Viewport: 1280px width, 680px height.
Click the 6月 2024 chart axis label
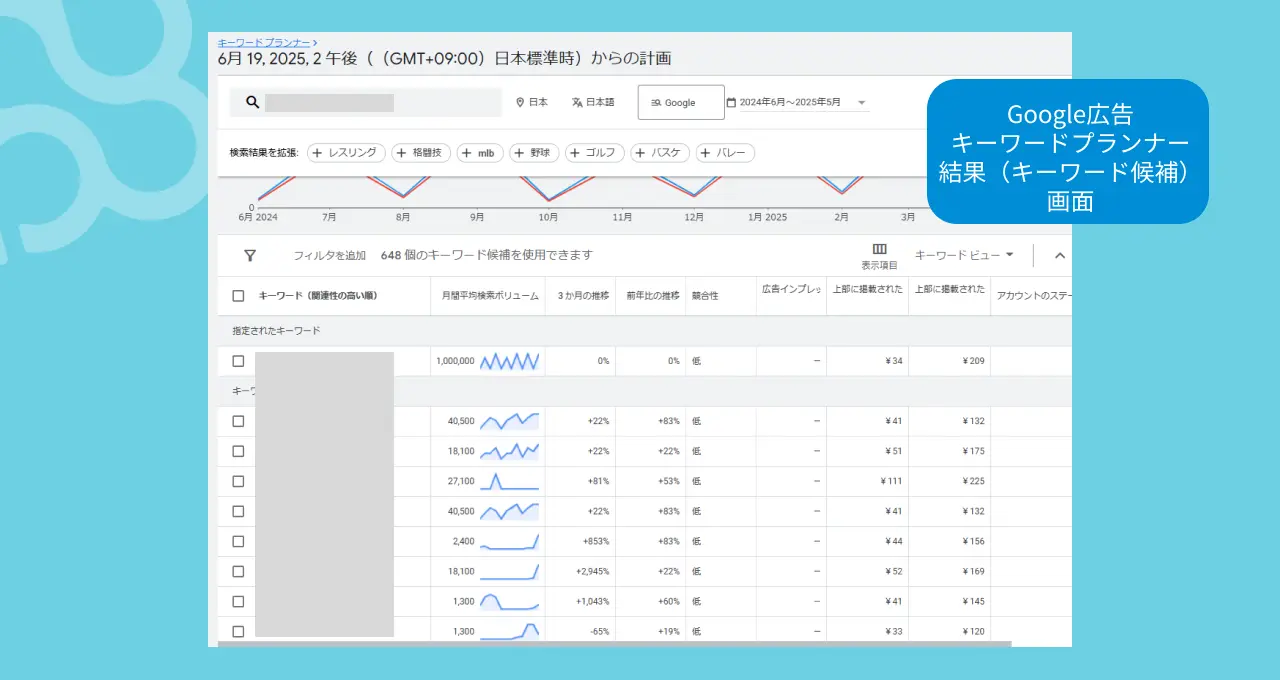[x=258, y=217]
